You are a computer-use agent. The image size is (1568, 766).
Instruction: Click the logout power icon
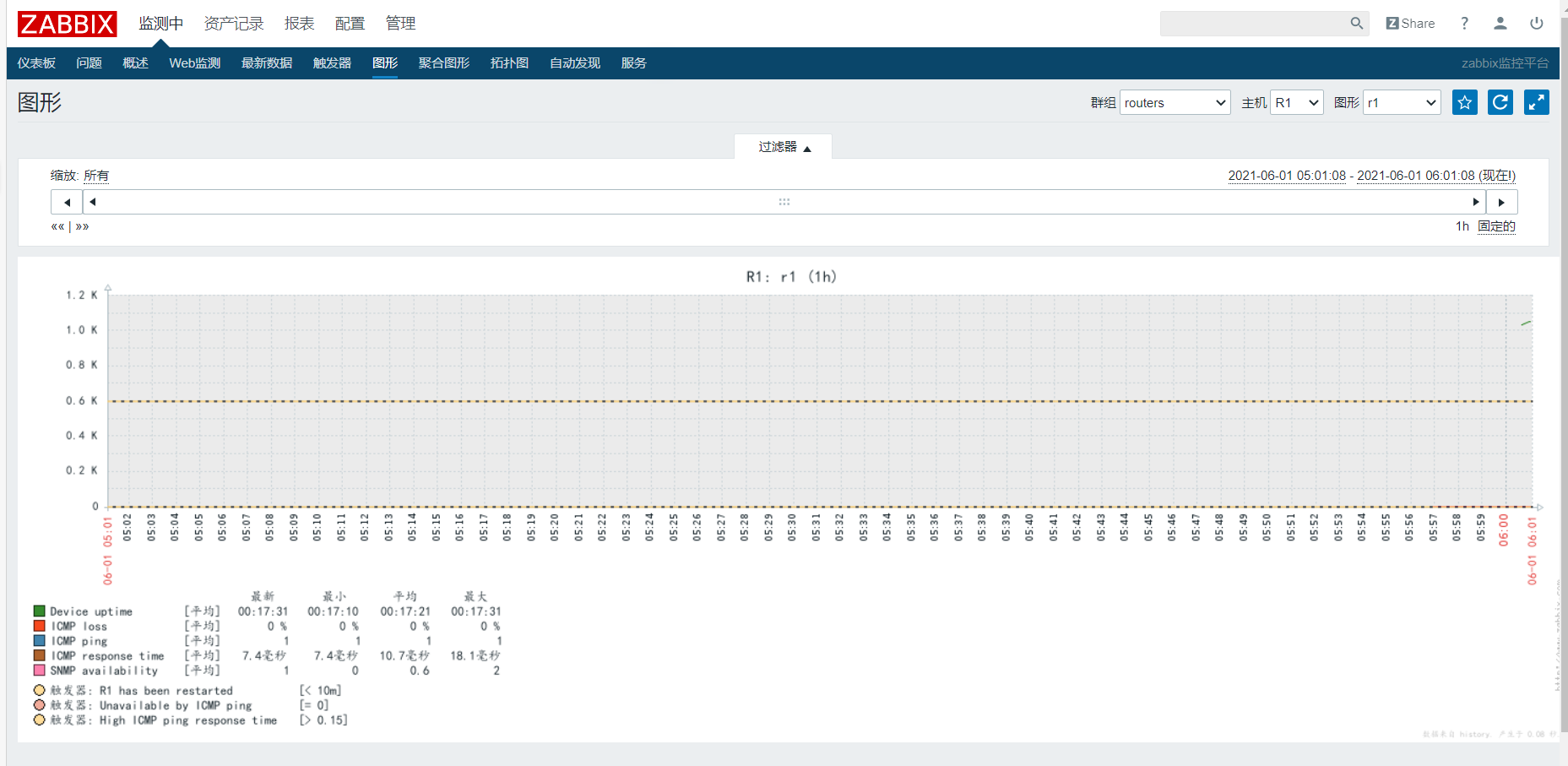point(1537,23)
